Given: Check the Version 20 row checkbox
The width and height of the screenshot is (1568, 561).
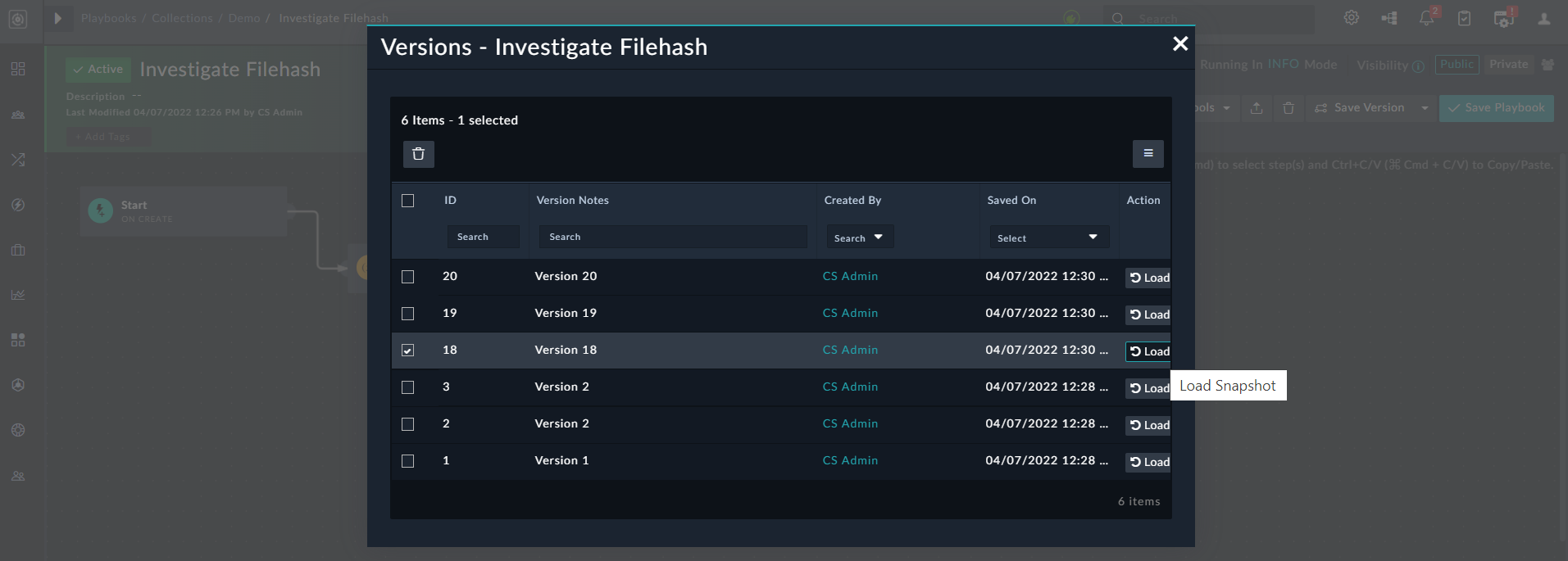Looking at the screenshot, I should [x=407, y=277].
